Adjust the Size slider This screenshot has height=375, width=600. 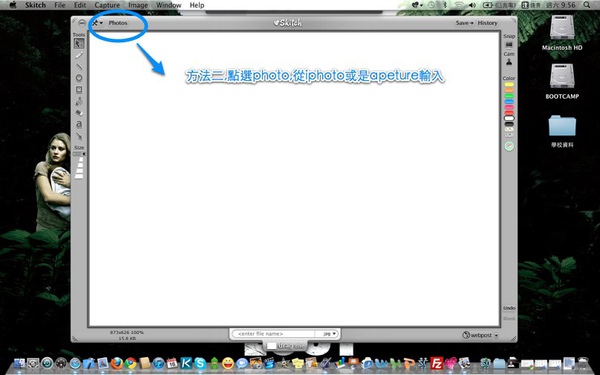coord(79,154)
